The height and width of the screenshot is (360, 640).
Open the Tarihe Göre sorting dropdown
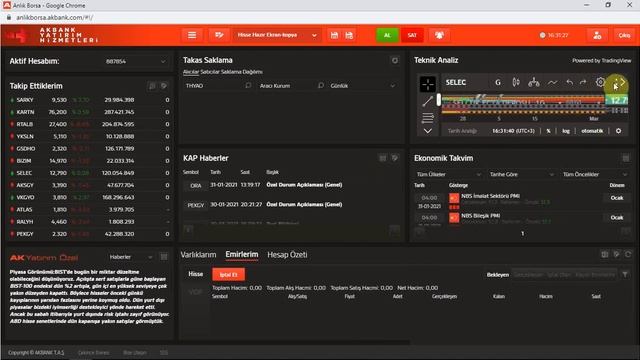point(522,174)
